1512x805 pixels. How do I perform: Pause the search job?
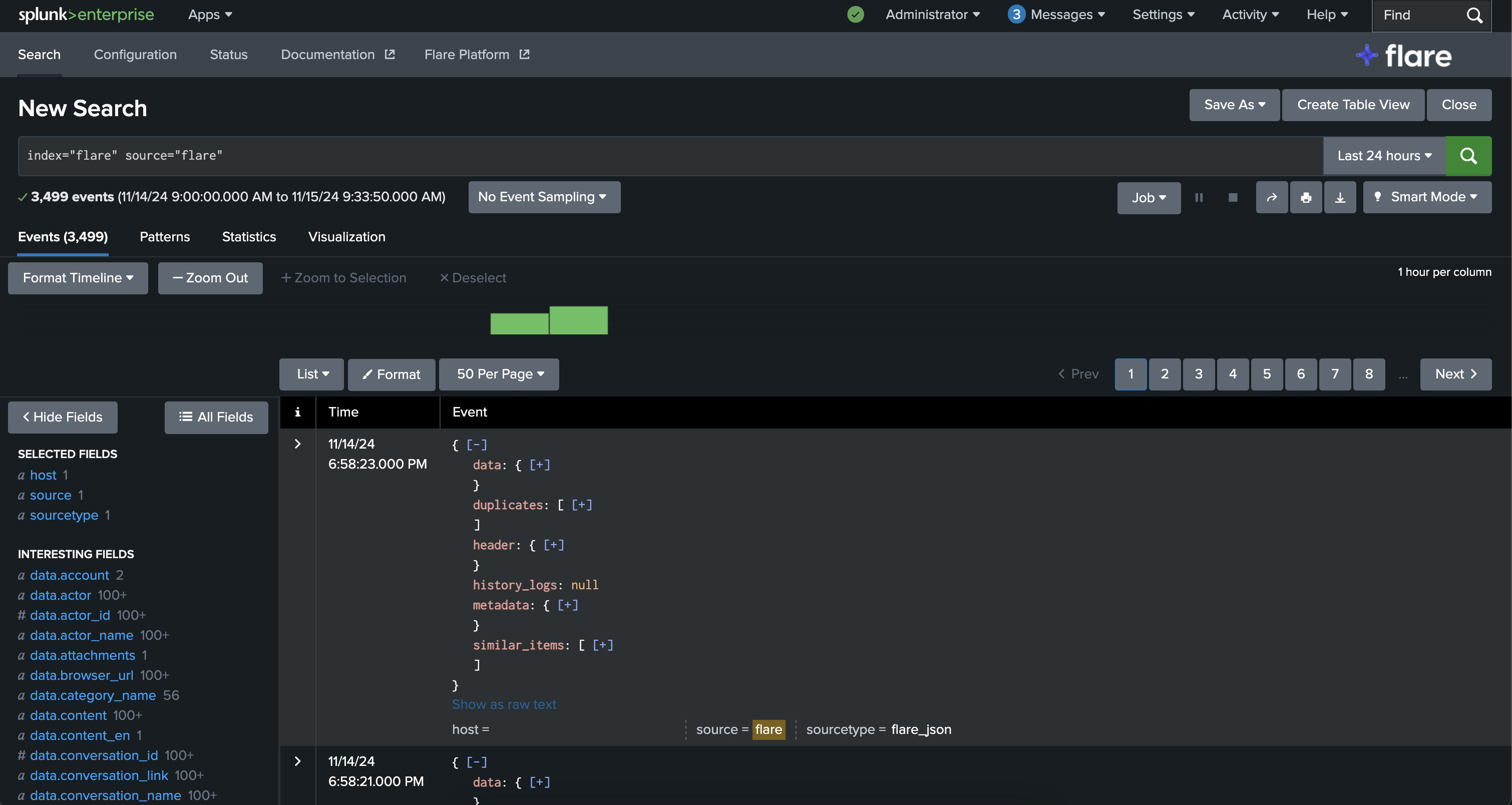pyautogui.click(x=1199, y=198)
